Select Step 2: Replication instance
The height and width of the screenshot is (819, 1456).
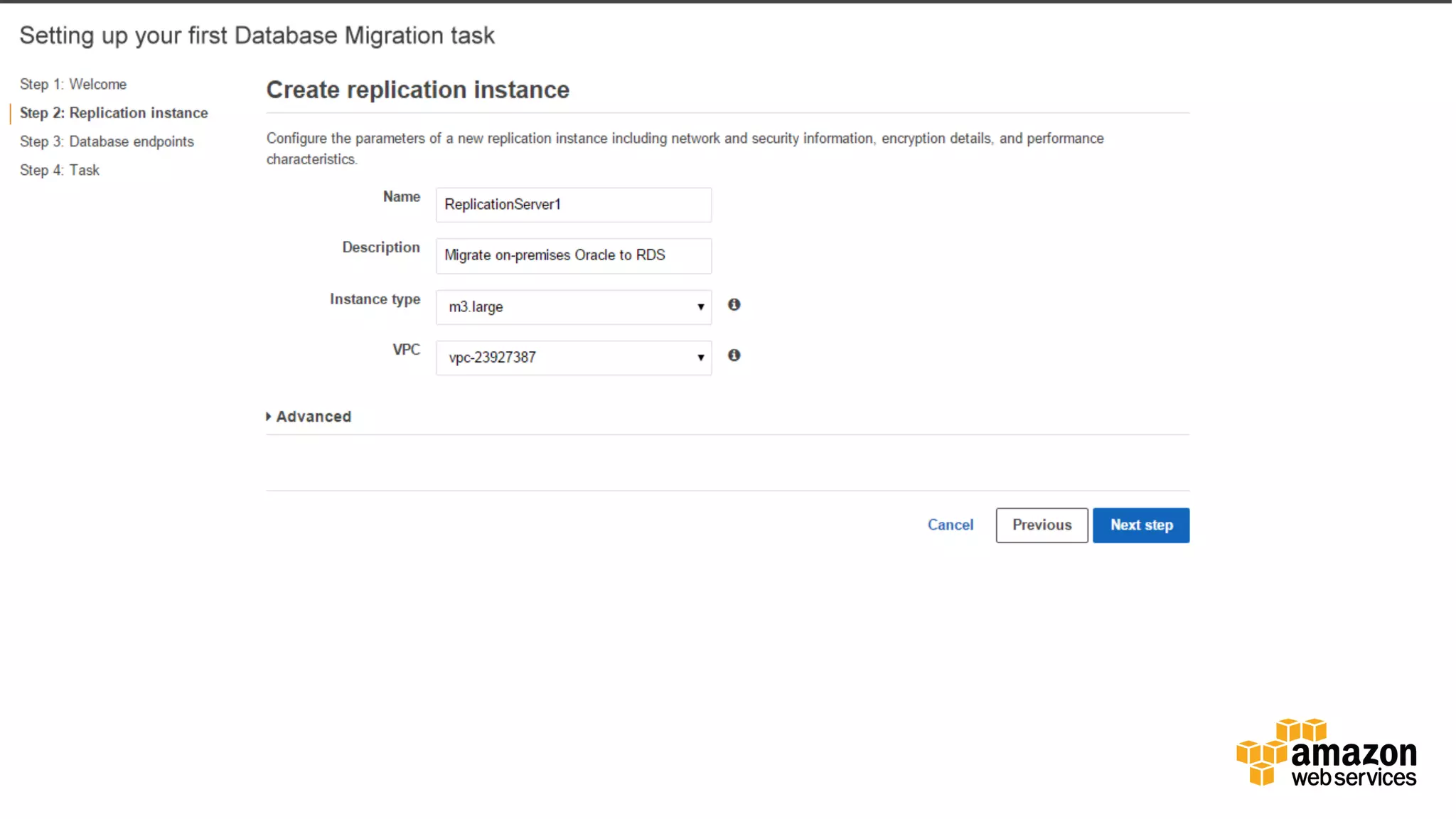click(x=114, y=113)
